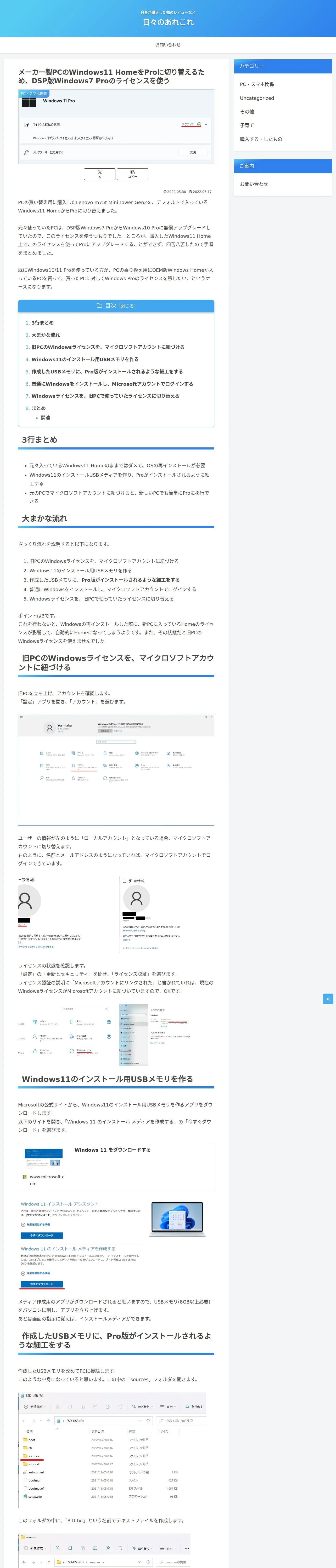Go to TOC item 大まかな流れ
This screenshot has height=1568, width=336.
click(x=46, y=335)
